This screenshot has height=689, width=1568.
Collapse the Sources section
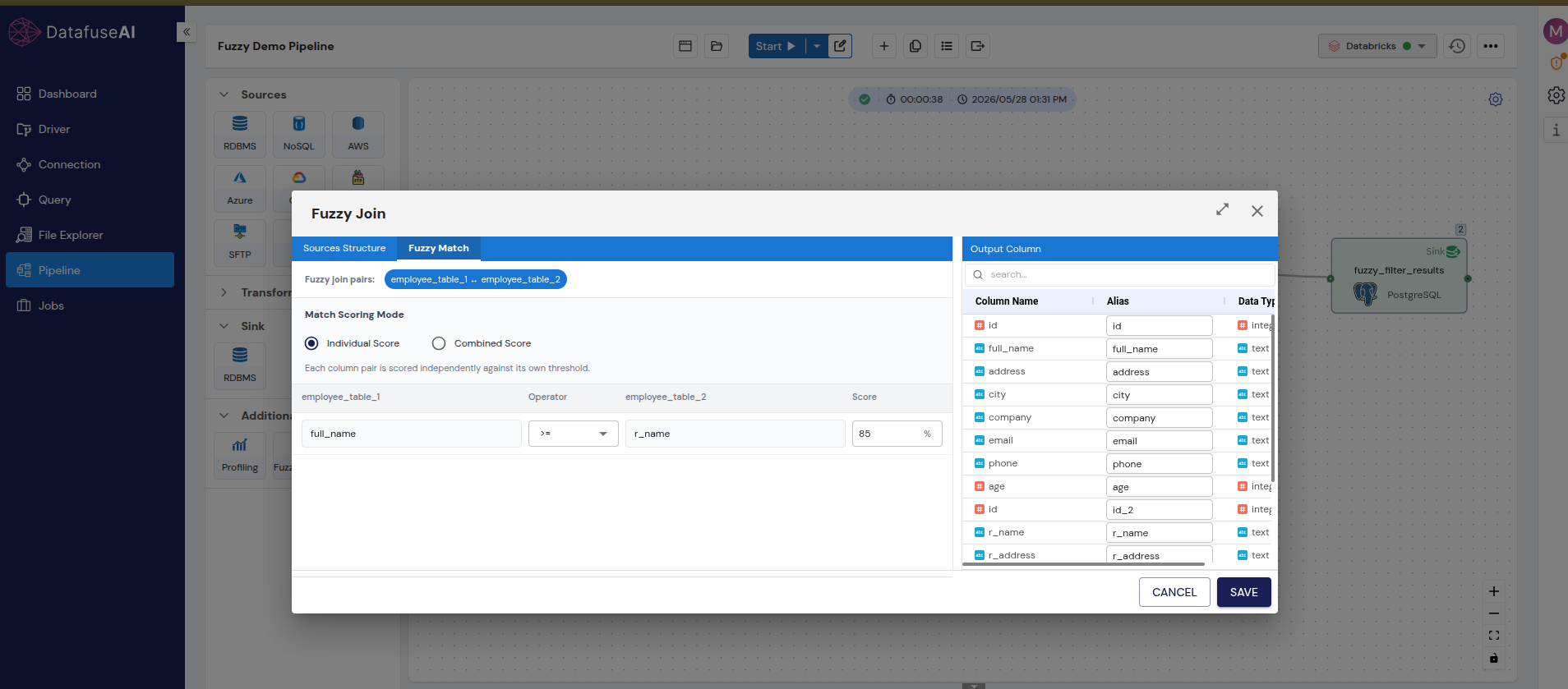(x=224, y=94)
